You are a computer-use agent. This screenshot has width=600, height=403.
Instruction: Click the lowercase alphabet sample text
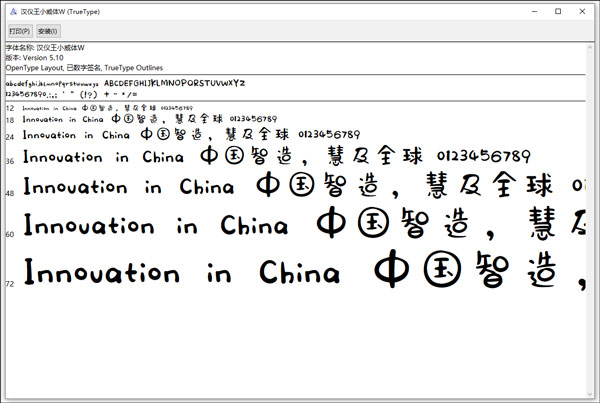[52, 83]
